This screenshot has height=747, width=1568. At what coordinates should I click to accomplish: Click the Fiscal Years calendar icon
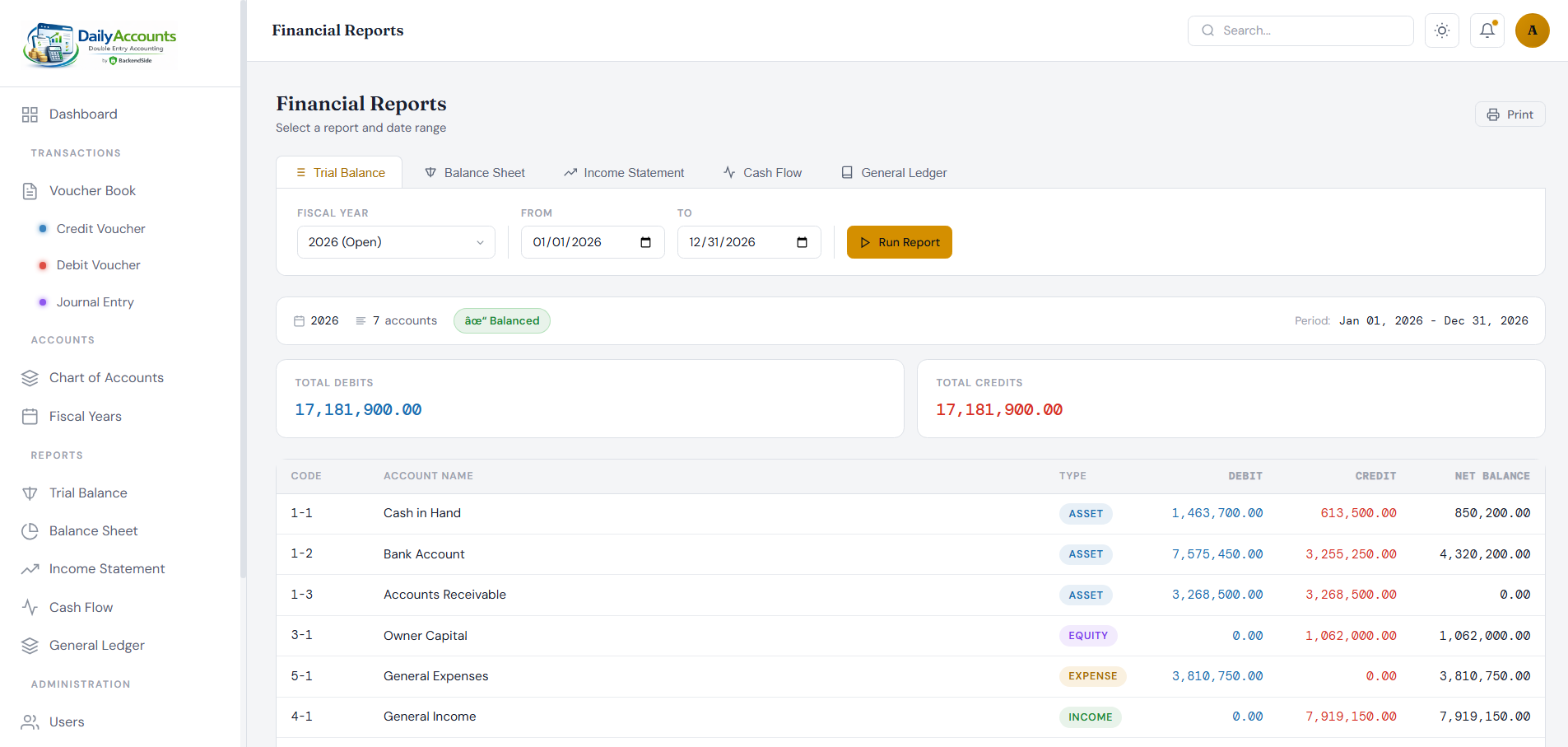click(x=30, y=417)
